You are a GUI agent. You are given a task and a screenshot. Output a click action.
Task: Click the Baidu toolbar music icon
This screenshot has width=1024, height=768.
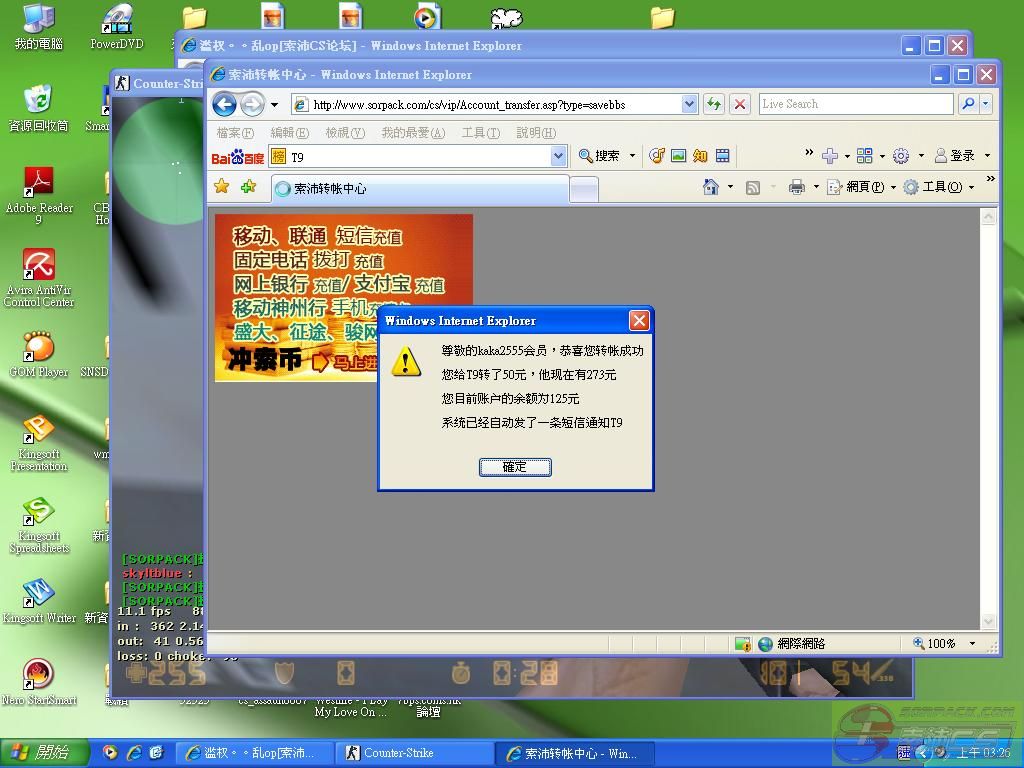pos(657,156)
